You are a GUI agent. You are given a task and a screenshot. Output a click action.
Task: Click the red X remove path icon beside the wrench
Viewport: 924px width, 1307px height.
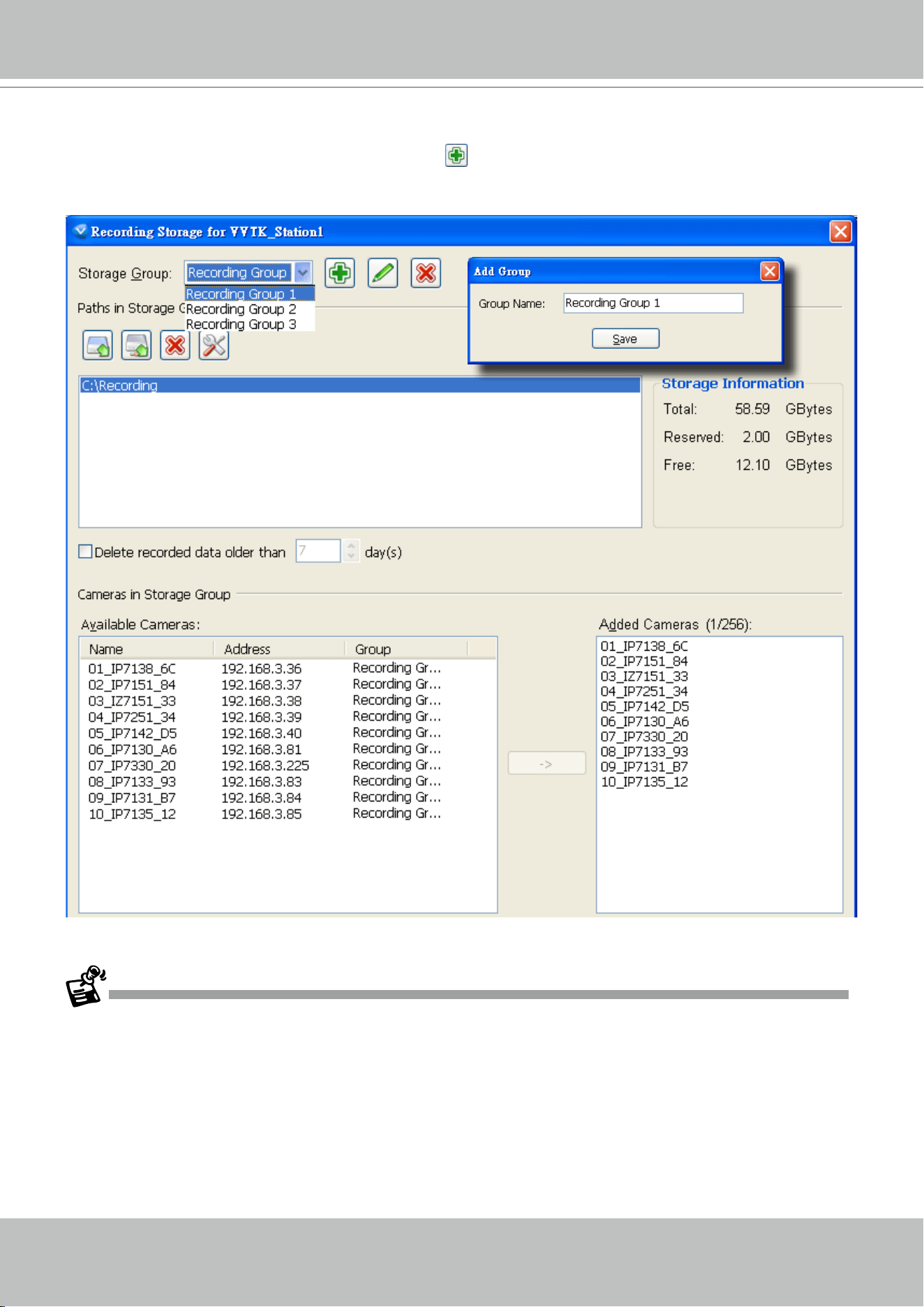tap(175, 346)
